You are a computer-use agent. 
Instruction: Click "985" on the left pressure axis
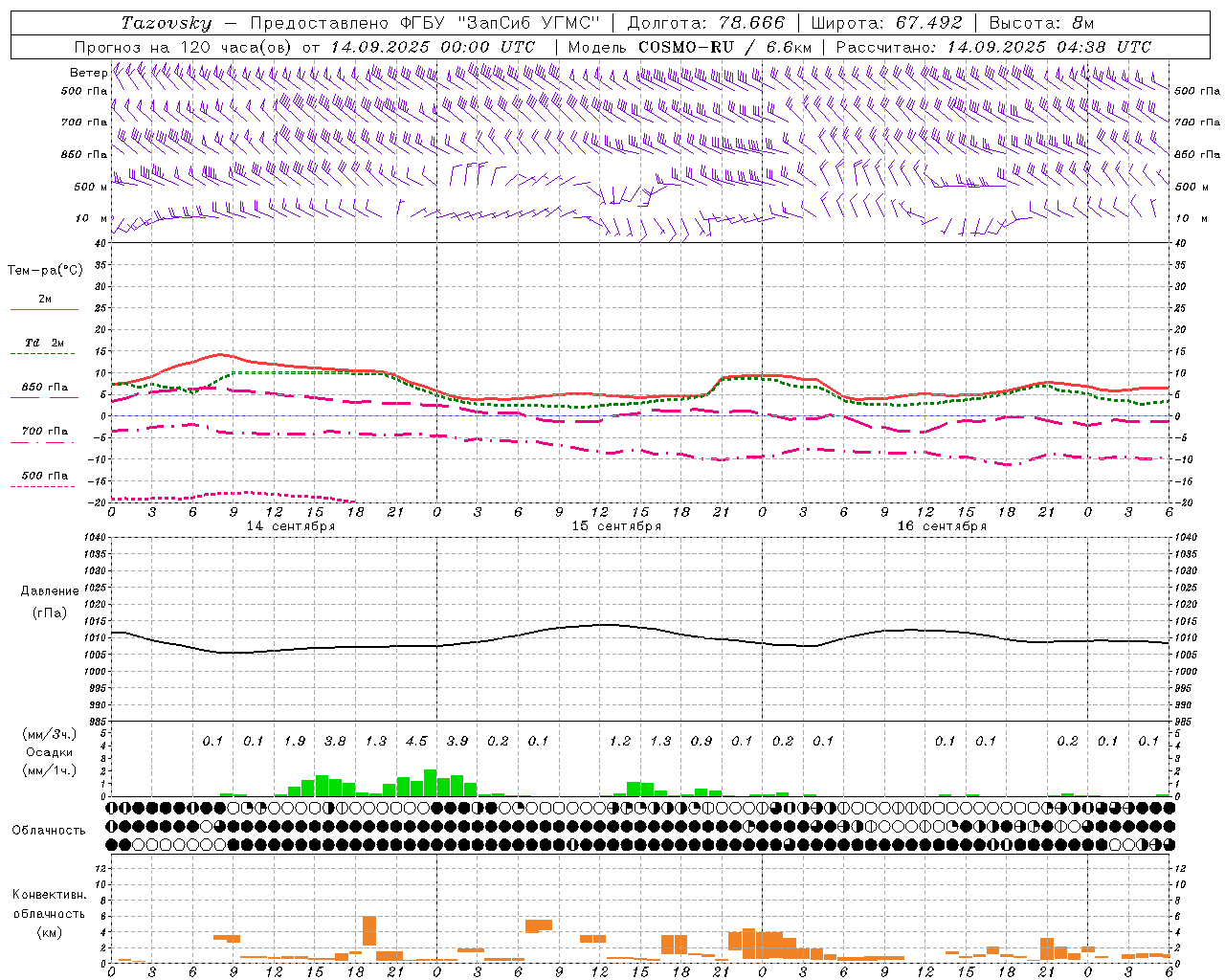click(x=97, y=722)
